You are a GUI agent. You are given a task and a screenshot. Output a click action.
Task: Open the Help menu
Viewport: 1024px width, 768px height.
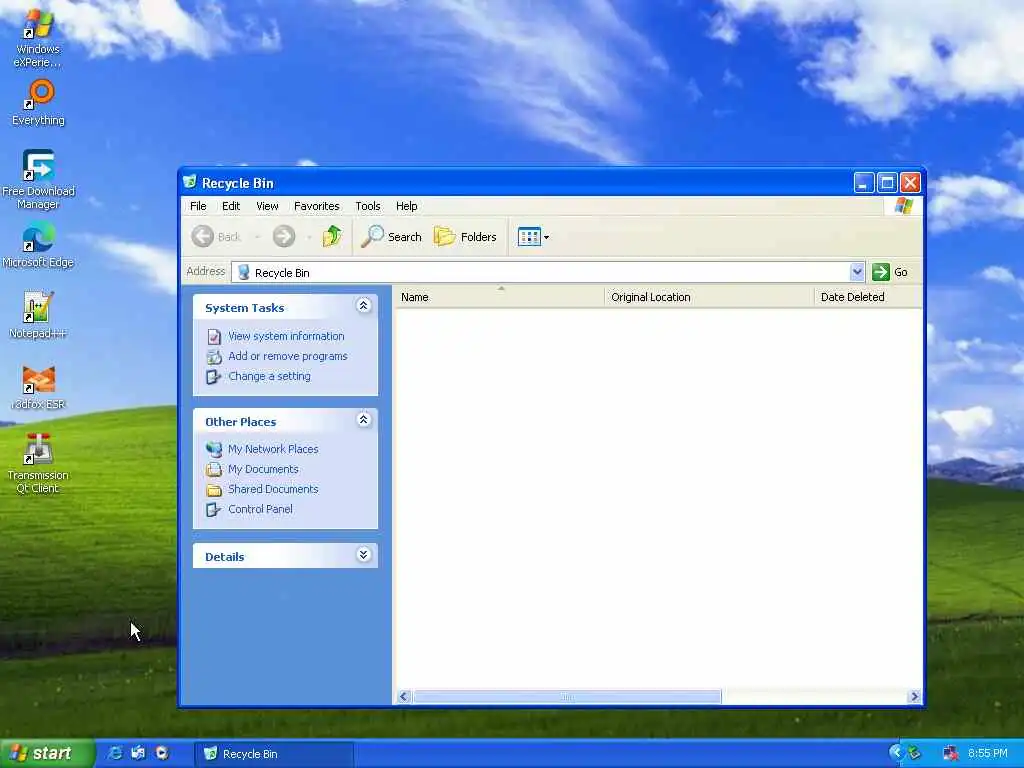[406, 206]
